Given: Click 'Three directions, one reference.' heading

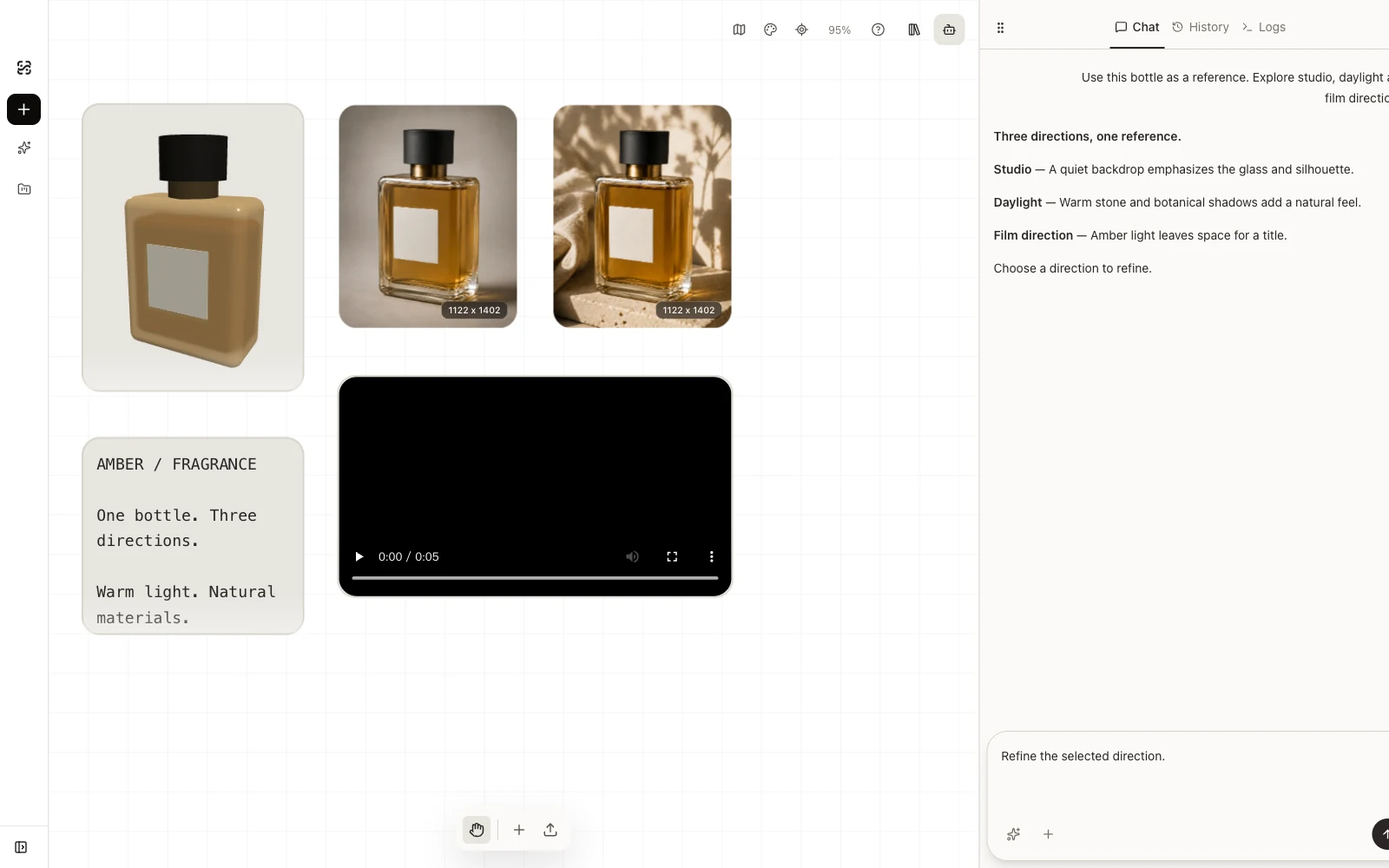Looking at the screenshot, I should [1087, 136].
